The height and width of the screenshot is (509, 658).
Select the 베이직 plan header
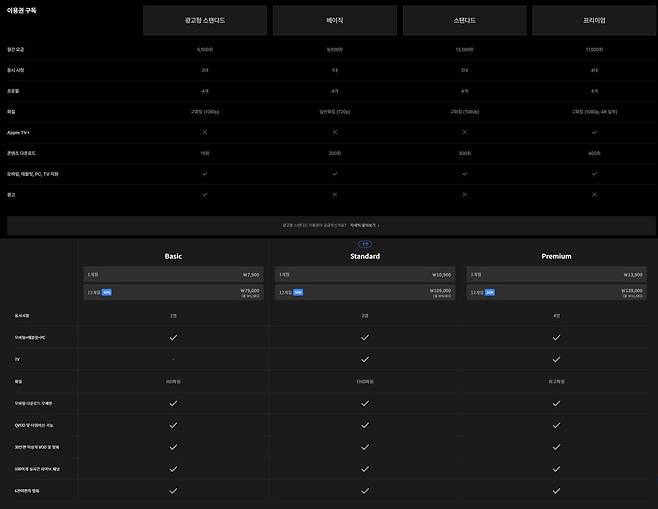(x=335, y=20)
